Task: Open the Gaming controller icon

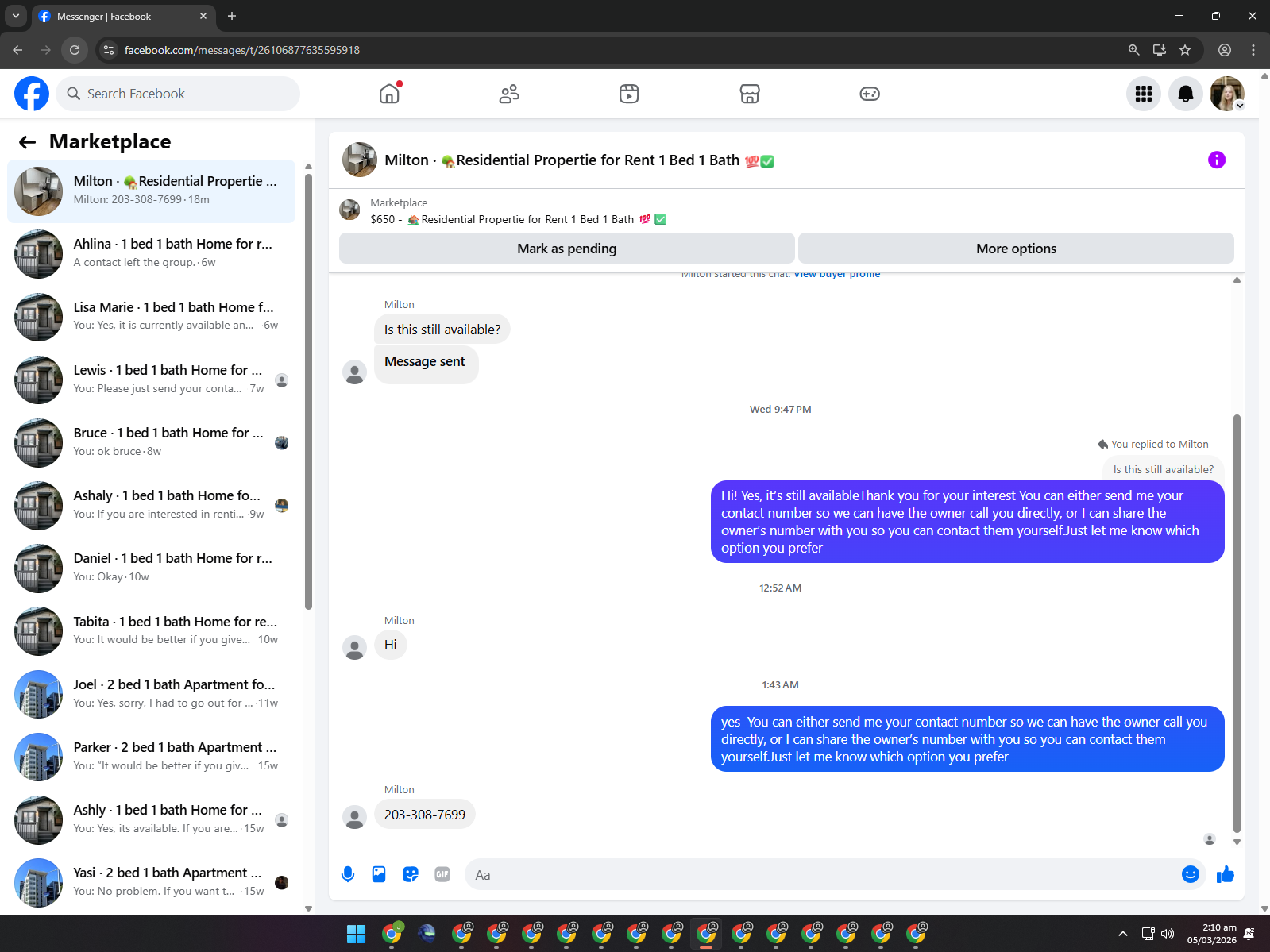Action: [870, 94]
